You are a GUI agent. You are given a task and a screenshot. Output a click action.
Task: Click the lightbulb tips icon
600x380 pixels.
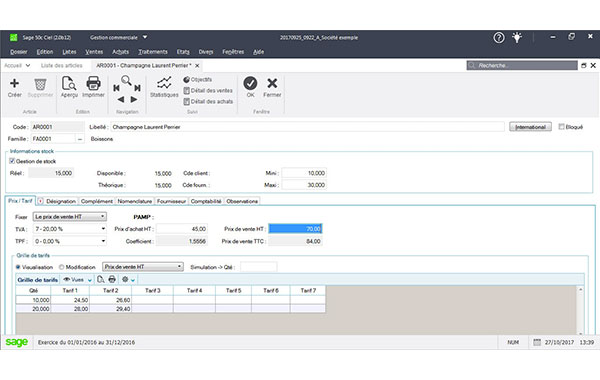click(517, 38)
